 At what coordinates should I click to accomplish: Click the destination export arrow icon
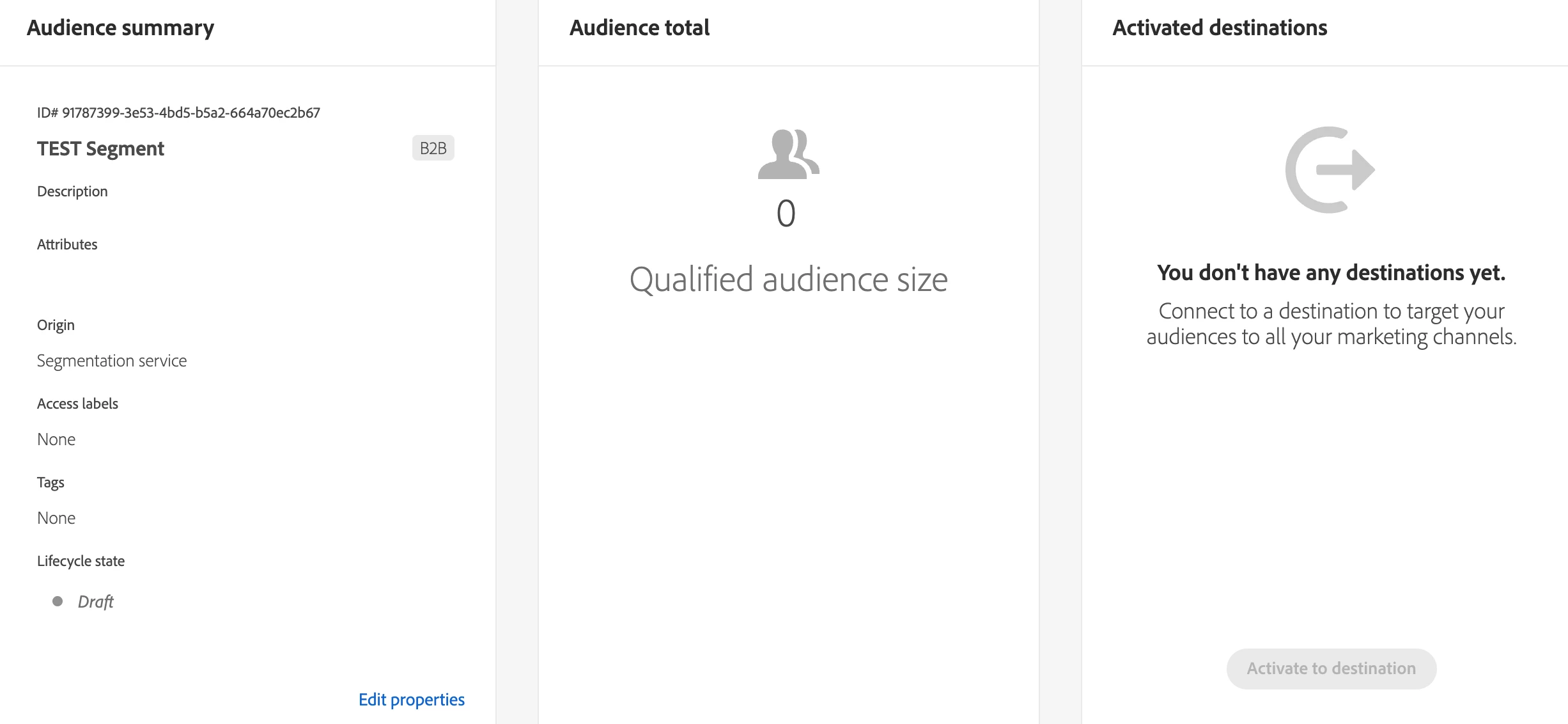pos(1330,169)
